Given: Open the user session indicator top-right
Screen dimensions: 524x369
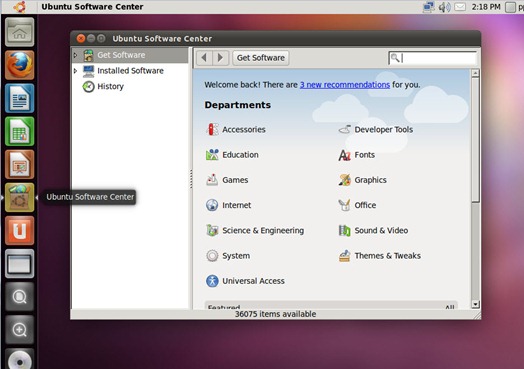Looking at the screenshot, I should click(514, 7).
